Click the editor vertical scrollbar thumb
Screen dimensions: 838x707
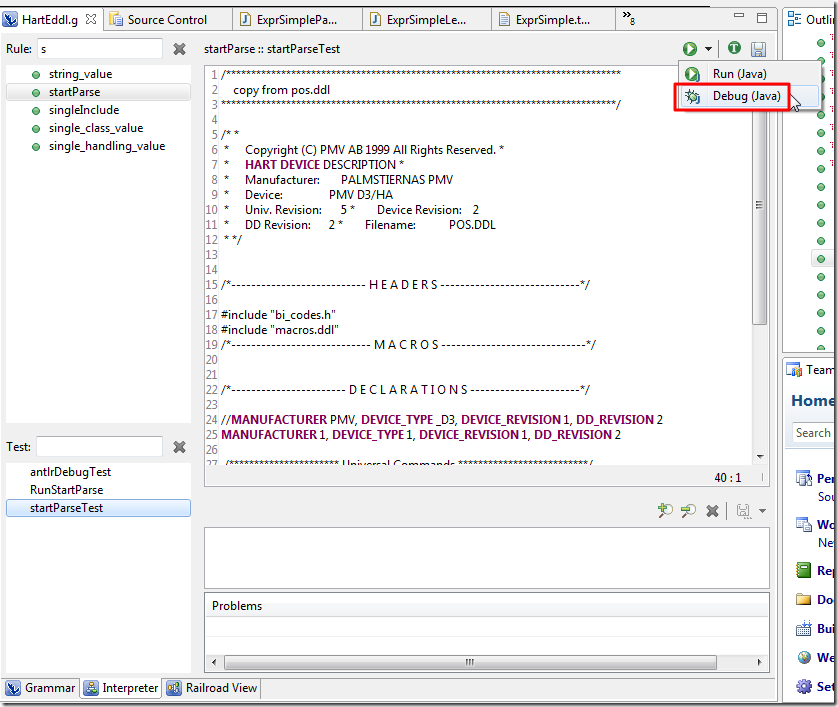pos(759,205)
